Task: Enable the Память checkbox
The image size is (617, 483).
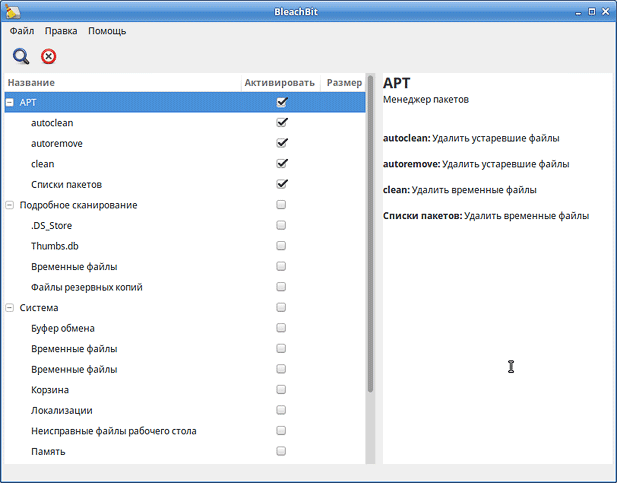Action: pyautogui.click(x=281, y=451)
